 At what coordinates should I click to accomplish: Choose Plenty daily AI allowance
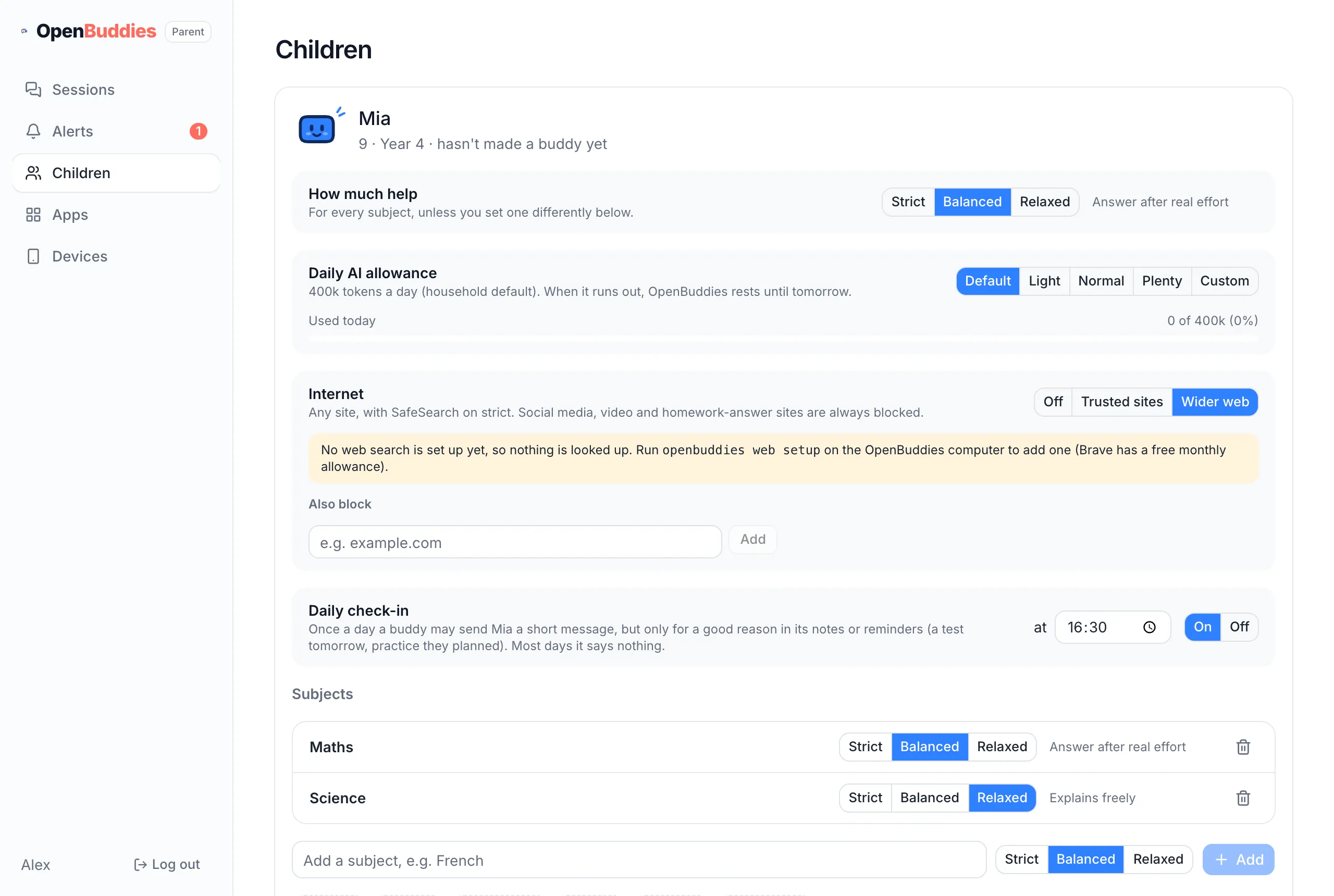click(x=1162, y=281)
